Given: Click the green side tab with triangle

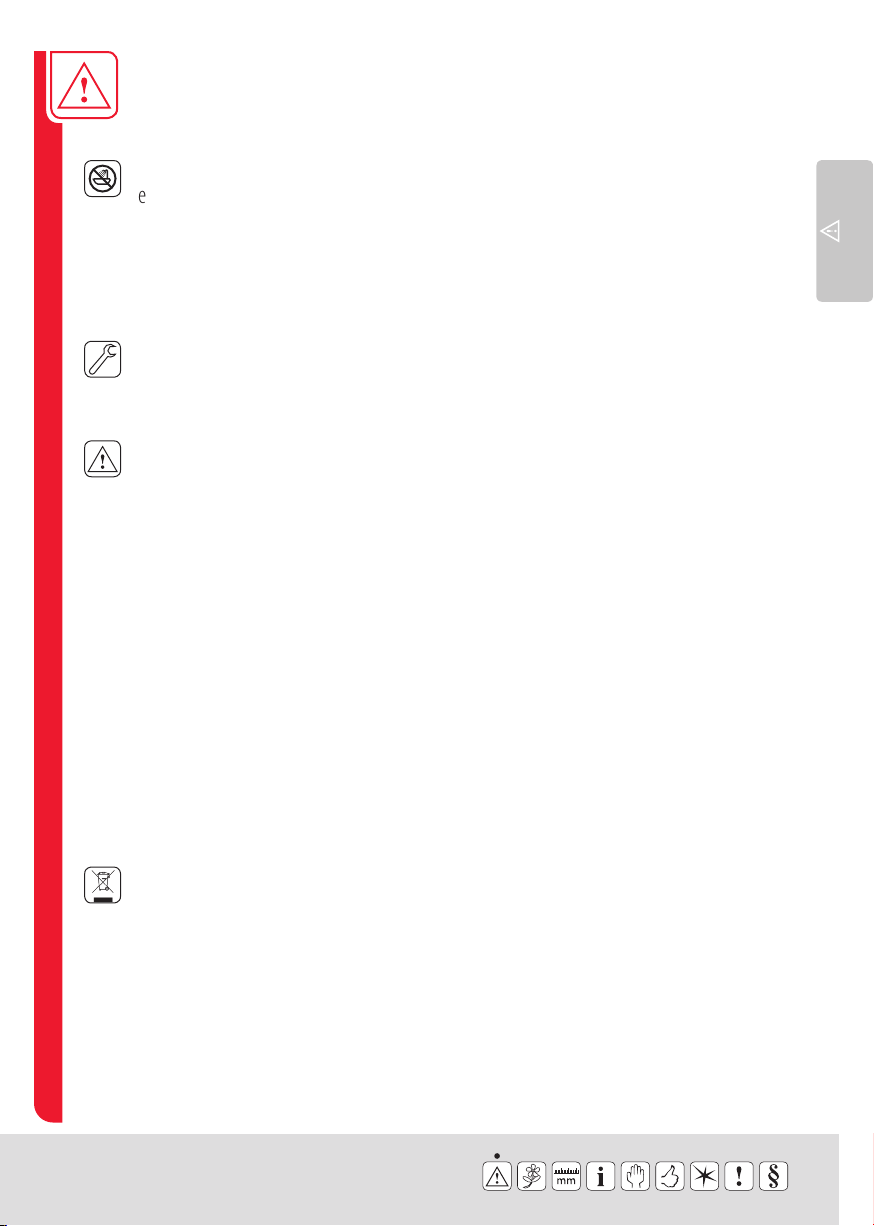Looking at the screenshot, I should tap(845, 230).
